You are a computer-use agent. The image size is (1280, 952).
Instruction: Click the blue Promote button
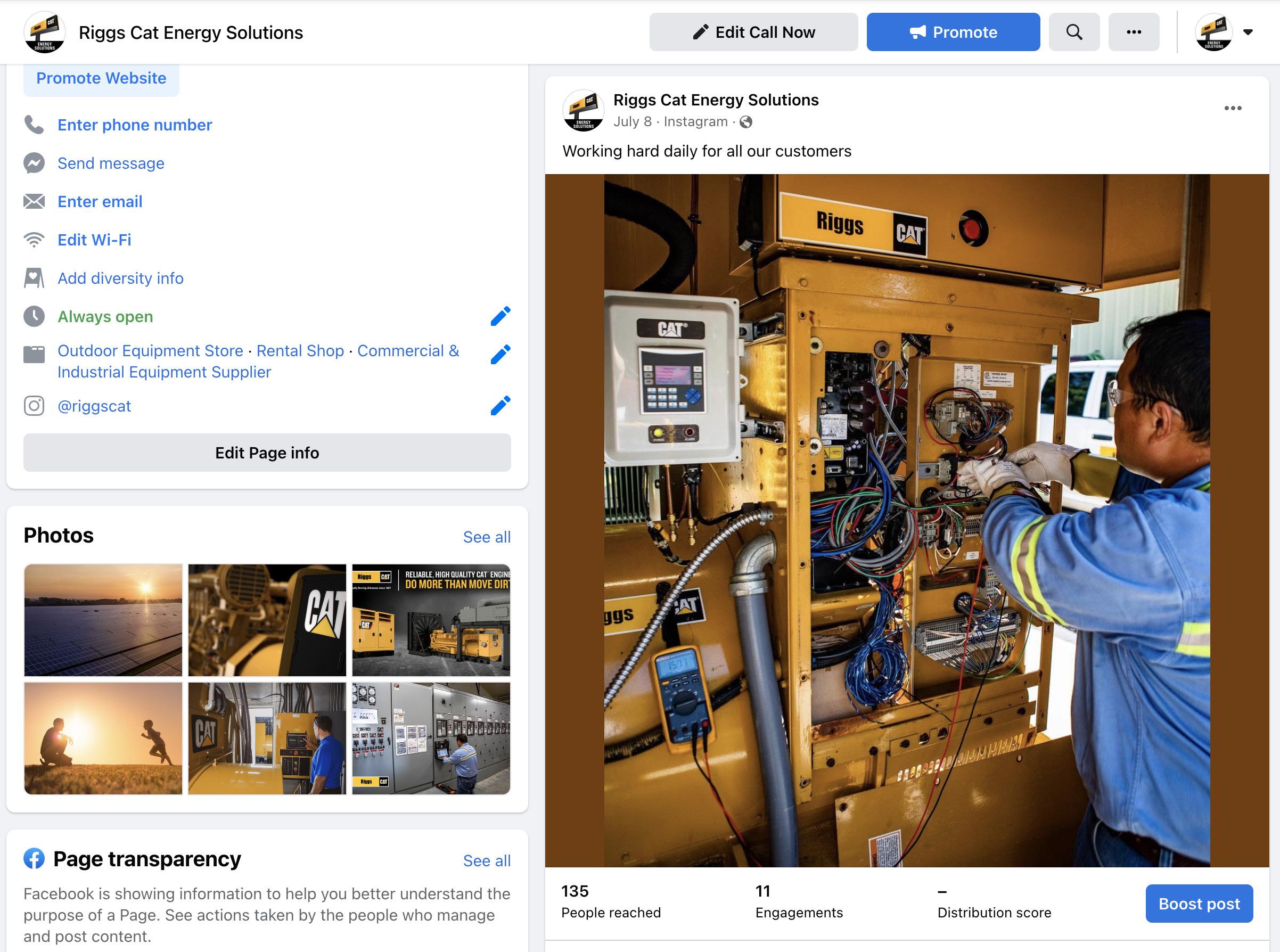(x=953, y=32)
